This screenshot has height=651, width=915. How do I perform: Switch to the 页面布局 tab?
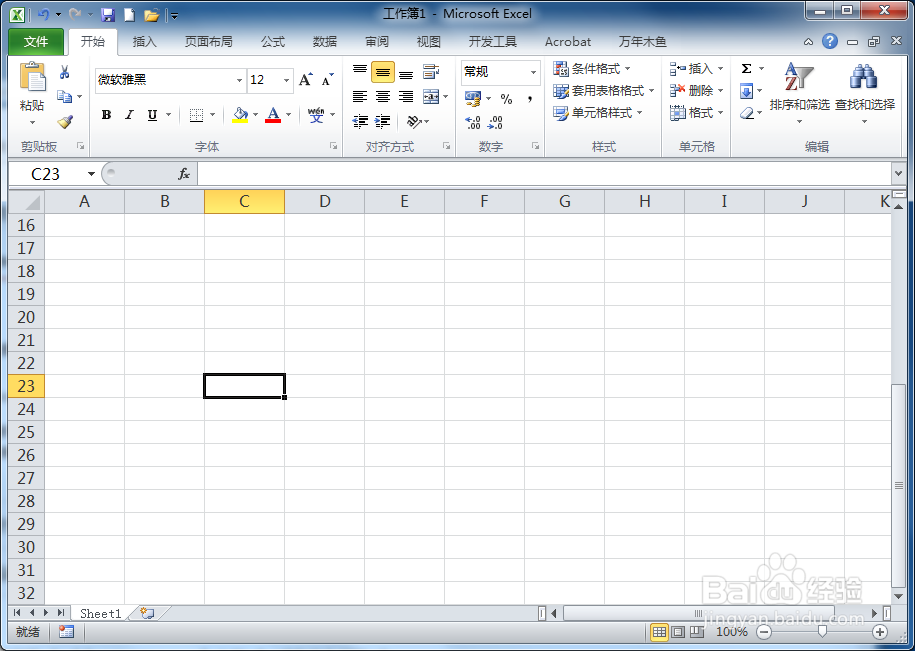point(208,42)
